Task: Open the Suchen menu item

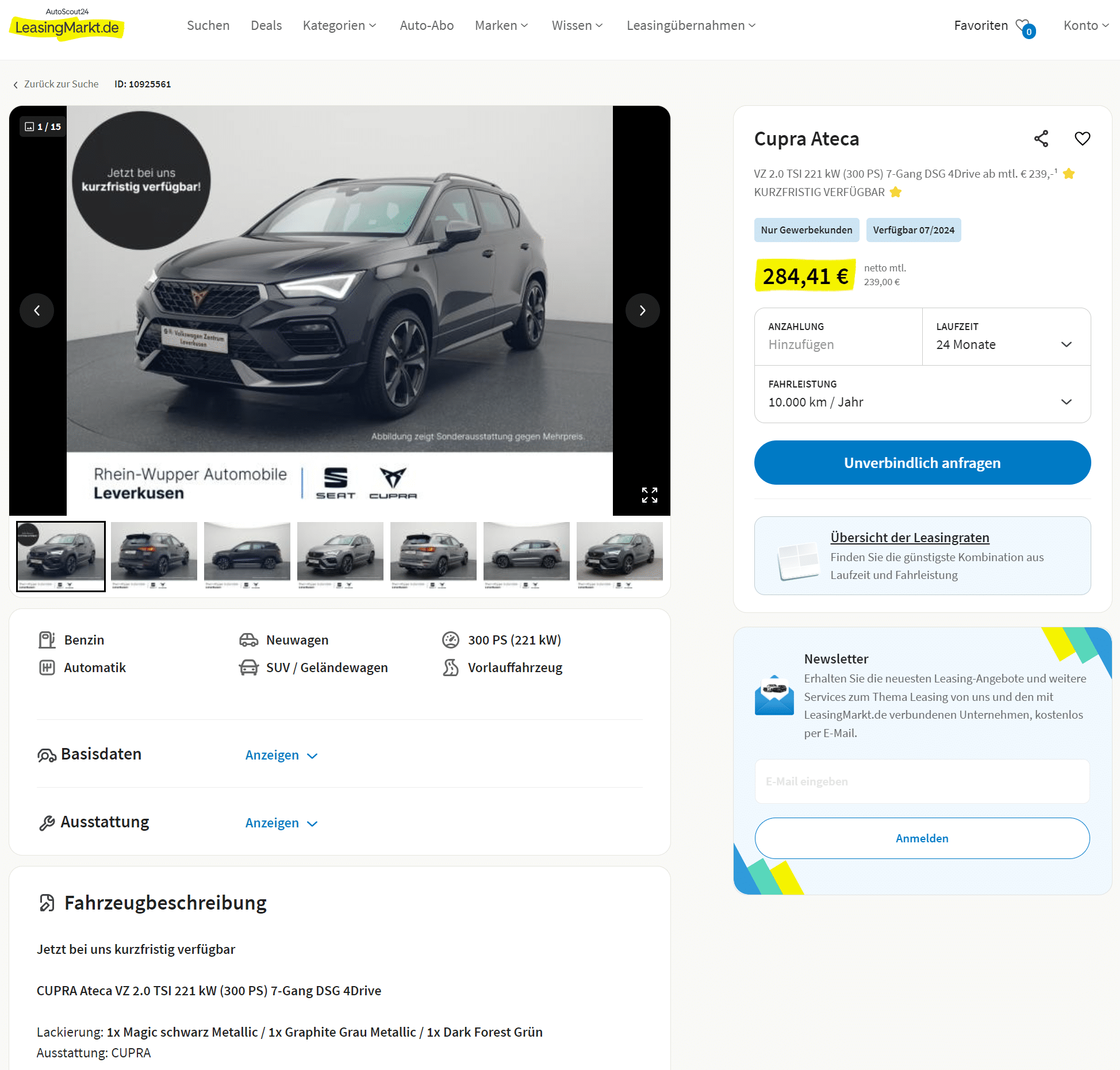Action: pos(208,25)
